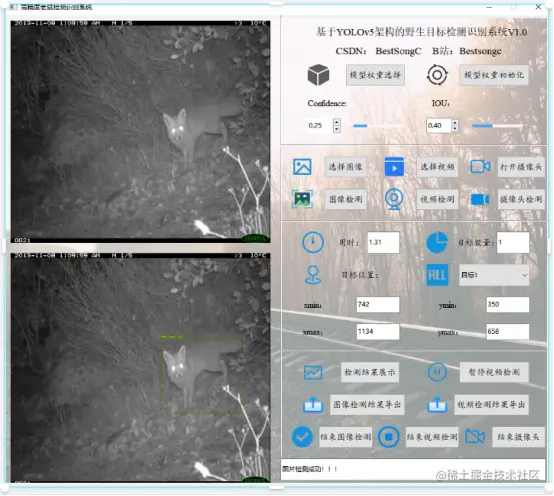Export with 视频检测结果导出 button

(x=491, y=405)
